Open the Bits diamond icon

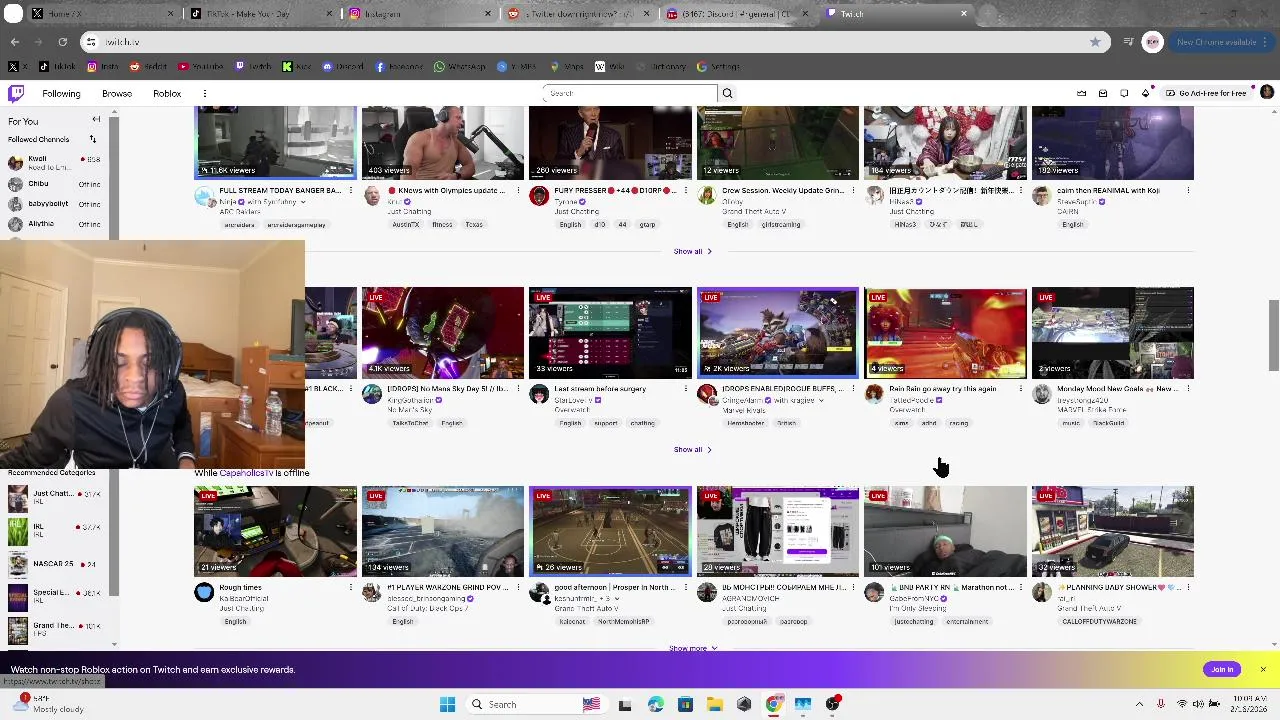click(x=1146, y=93)
